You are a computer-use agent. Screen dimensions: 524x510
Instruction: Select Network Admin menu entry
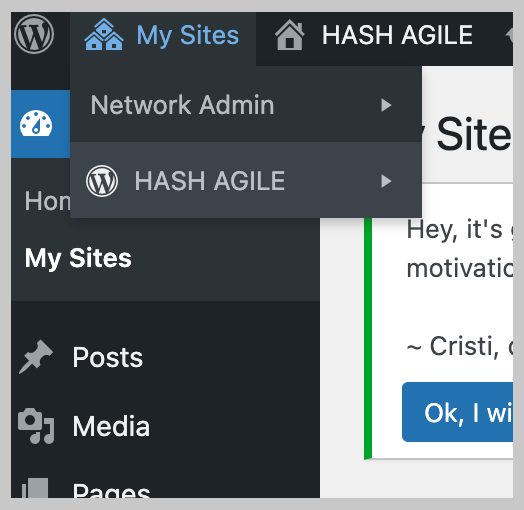tap(246, 105)
